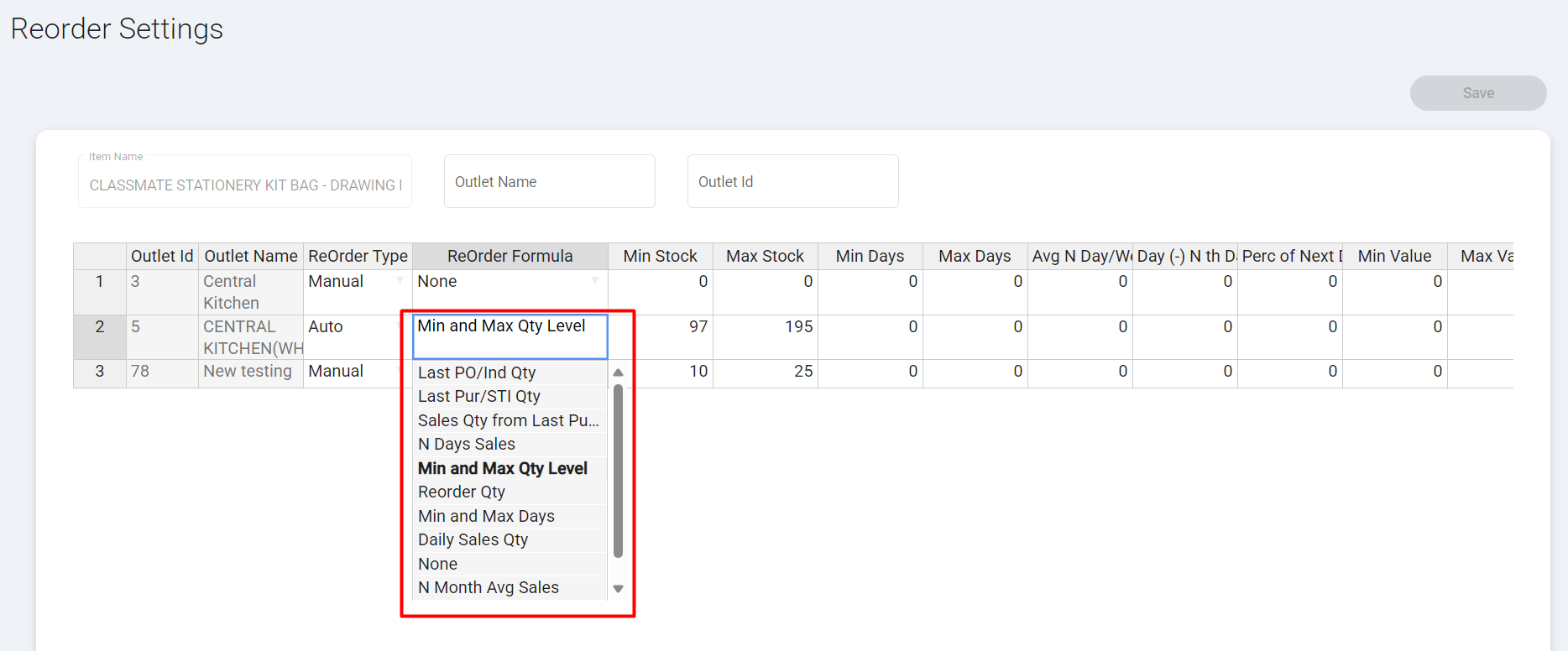Click the scroll down arrow in formula list
This screenshot has width=1568, height=651.
[618, 589]
